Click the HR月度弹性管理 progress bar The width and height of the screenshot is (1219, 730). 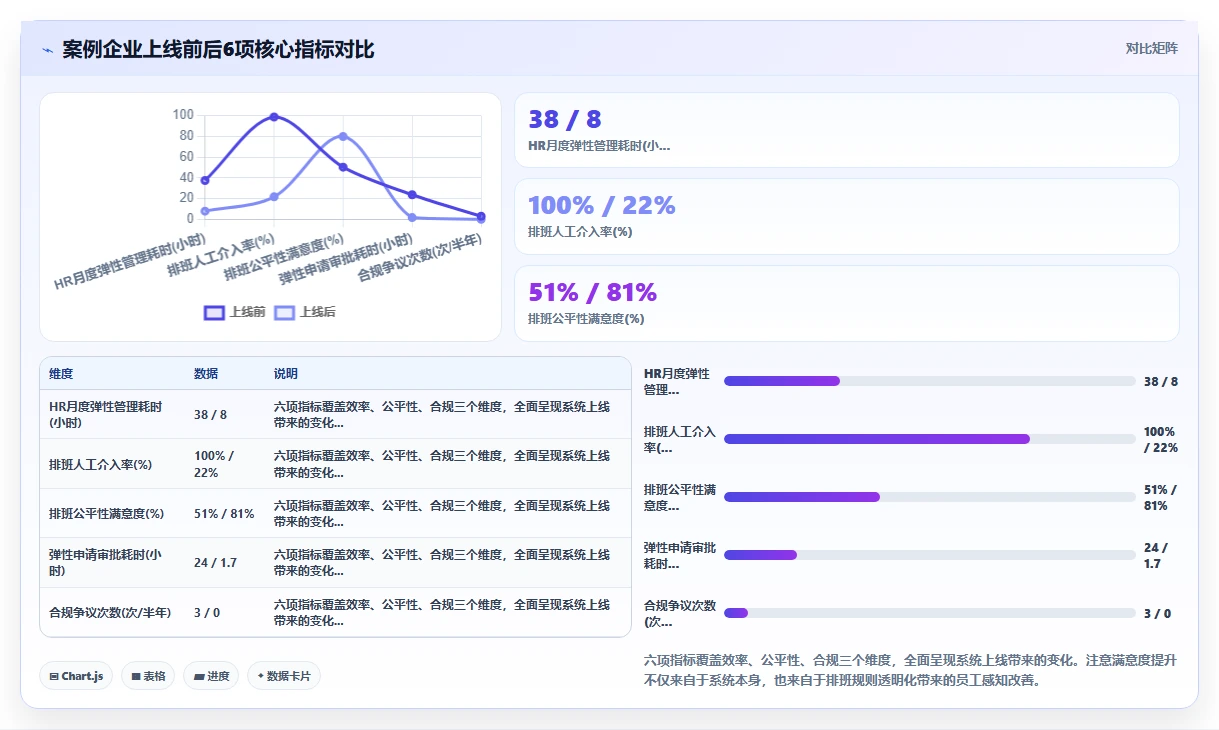929,381
